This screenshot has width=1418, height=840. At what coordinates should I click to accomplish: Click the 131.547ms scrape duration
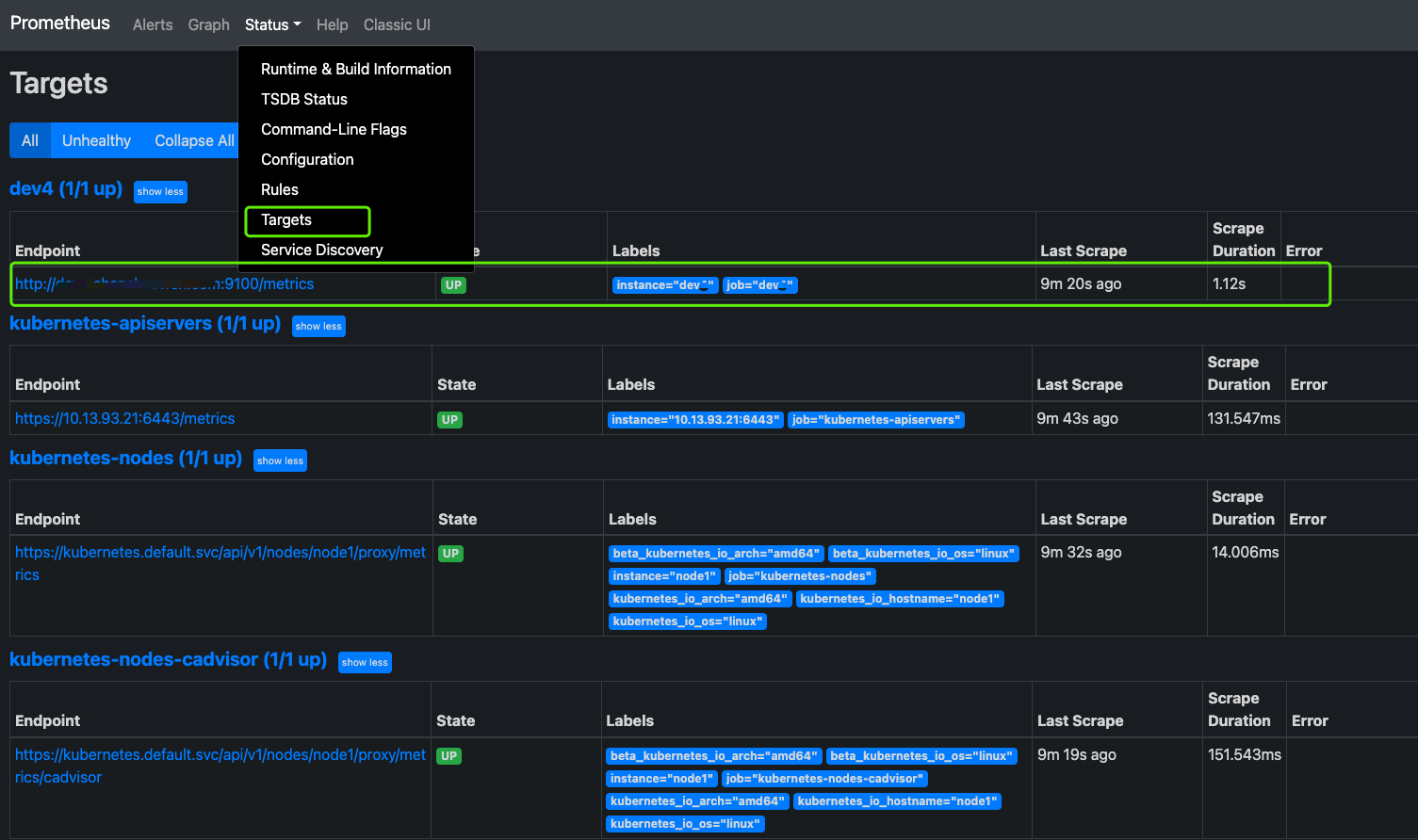[x=1244, y=418]
